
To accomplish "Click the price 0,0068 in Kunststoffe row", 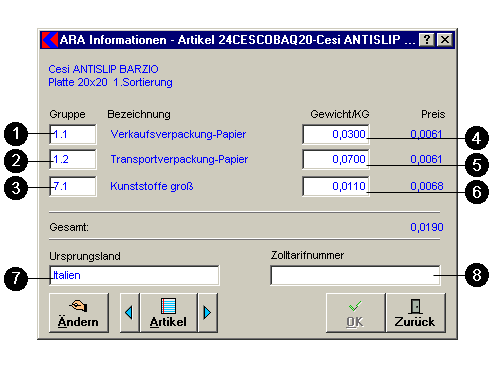I will pos(427,186).
